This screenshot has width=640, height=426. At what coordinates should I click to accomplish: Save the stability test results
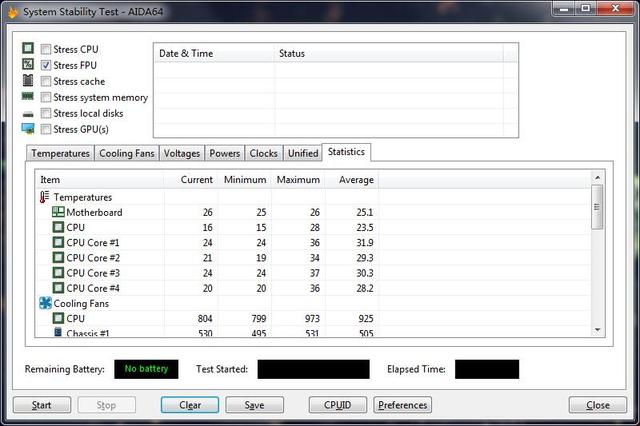(x=254, y=405)
